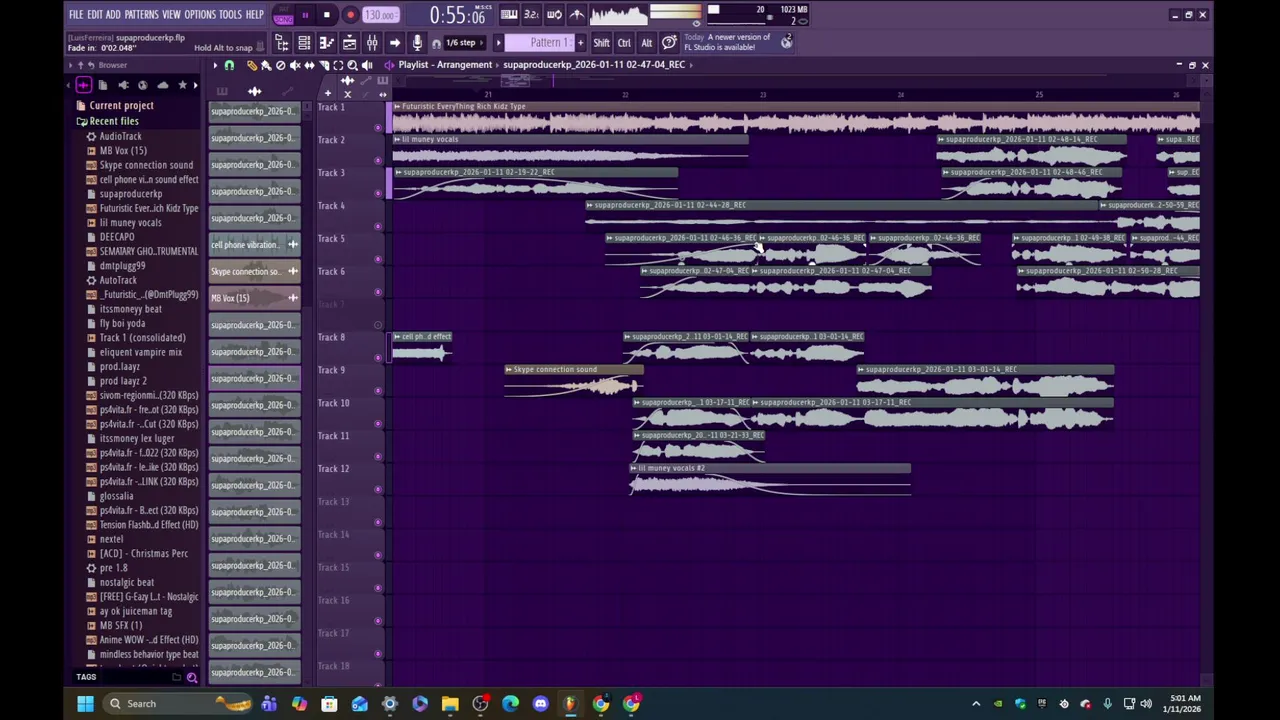Screen dimensions: 1280x720
Task: Open FL Studio icon in taskbar
Action: pyautogui.click(x=570, y=704)
